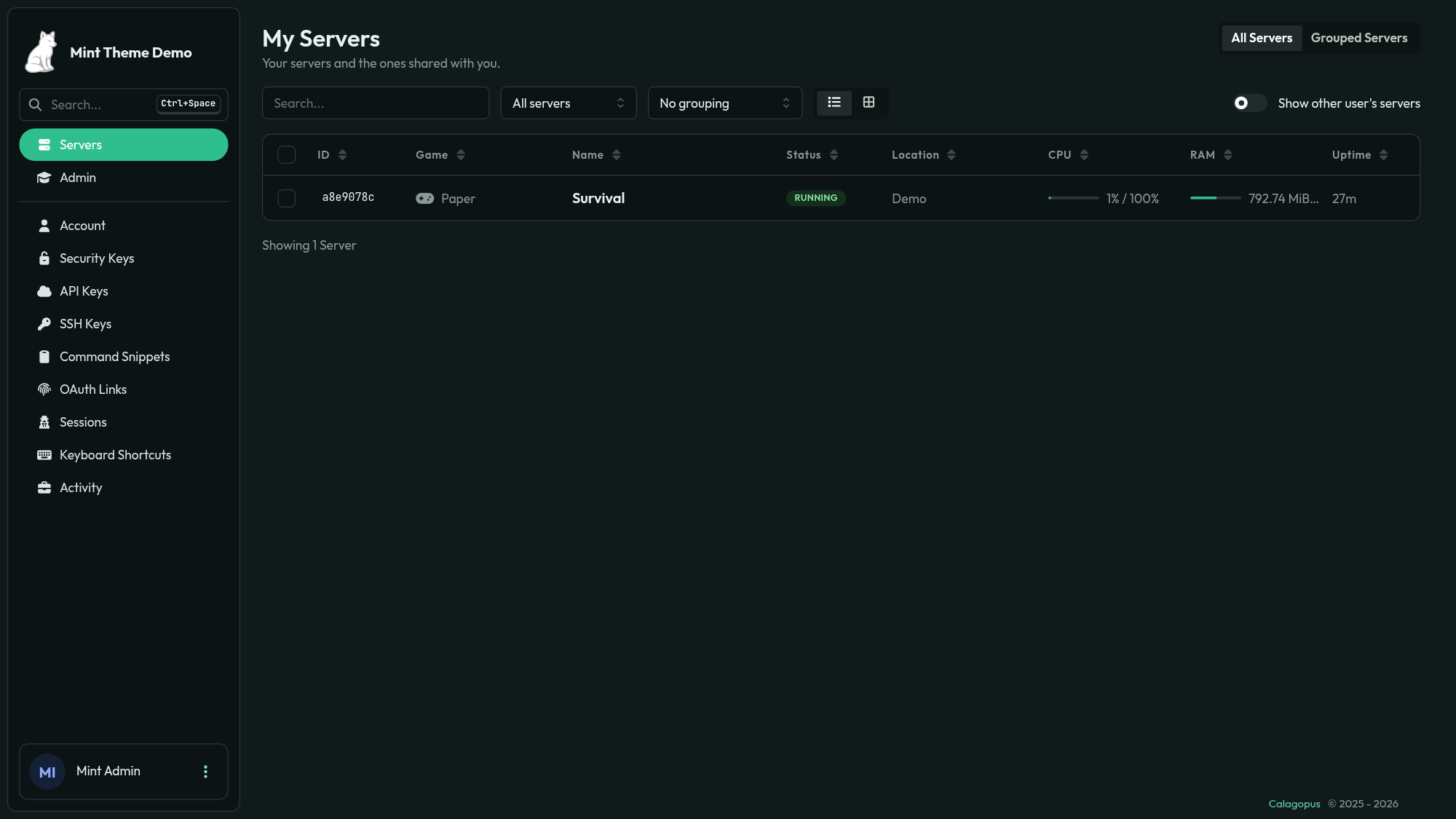Click the fox logo icon
Screen dimensions: 1456x819
click(x=41, y=52)
